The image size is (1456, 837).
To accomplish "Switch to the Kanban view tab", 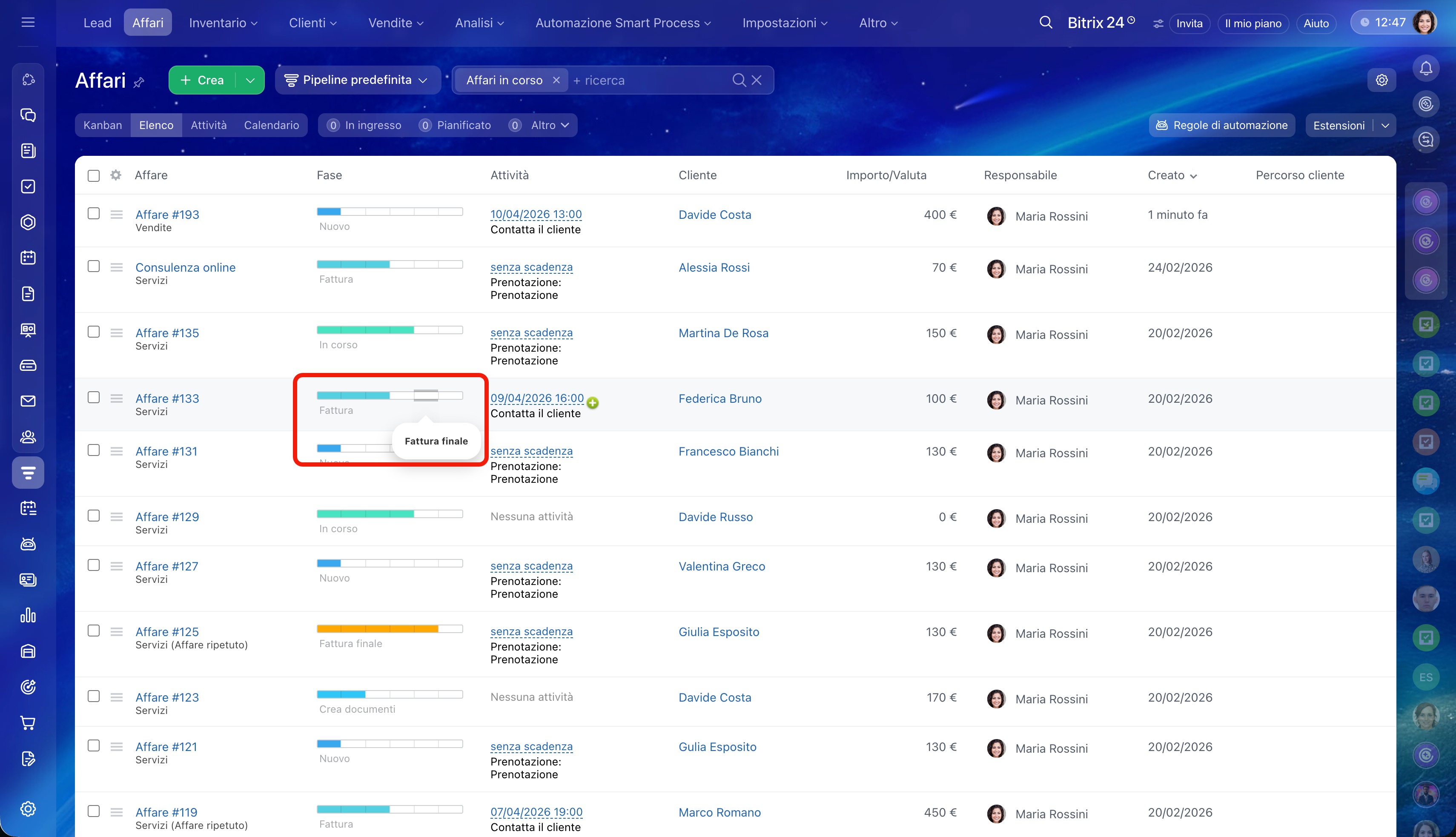I will tap(102, 125).
